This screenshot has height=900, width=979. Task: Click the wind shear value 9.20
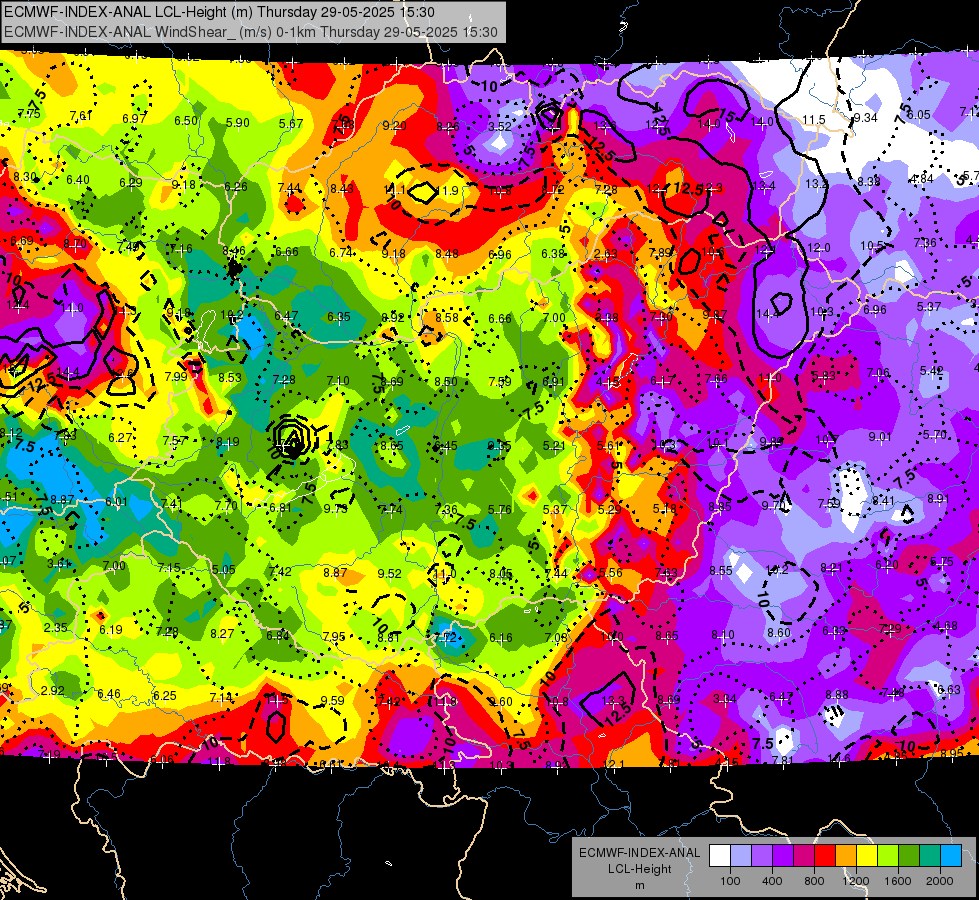click(395, 126)
